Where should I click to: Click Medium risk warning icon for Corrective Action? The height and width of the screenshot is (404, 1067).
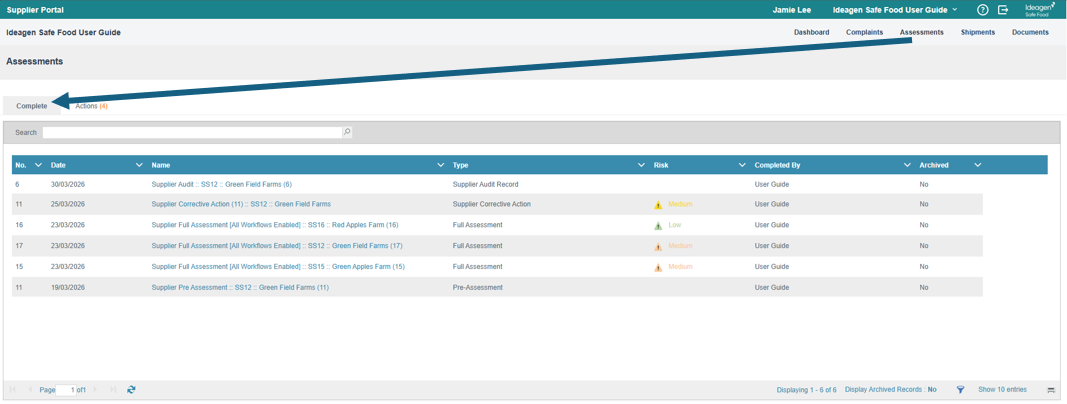(x=658, y=205)
